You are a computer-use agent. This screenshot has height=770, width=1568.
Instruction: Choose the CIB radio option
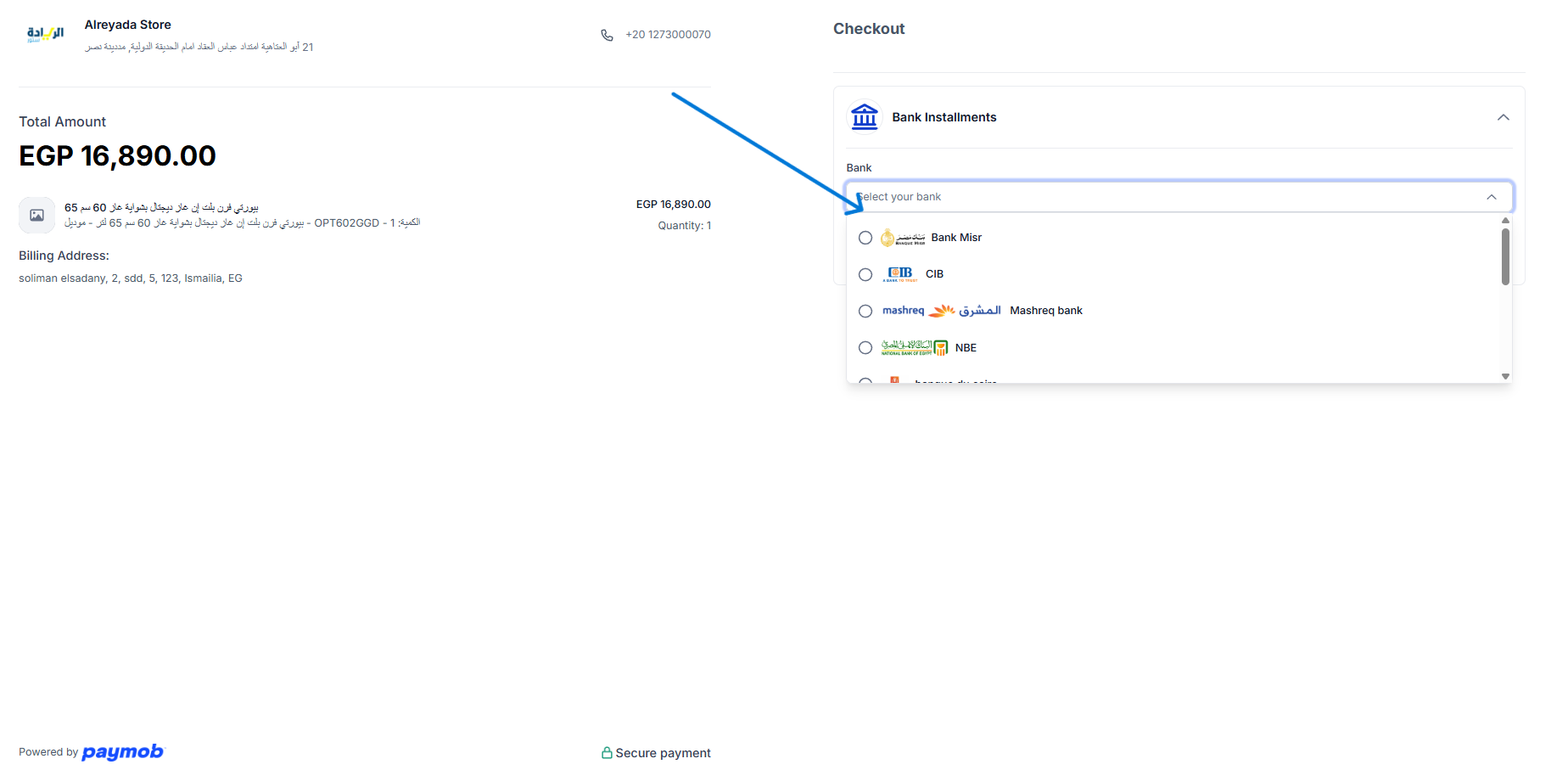865,274
